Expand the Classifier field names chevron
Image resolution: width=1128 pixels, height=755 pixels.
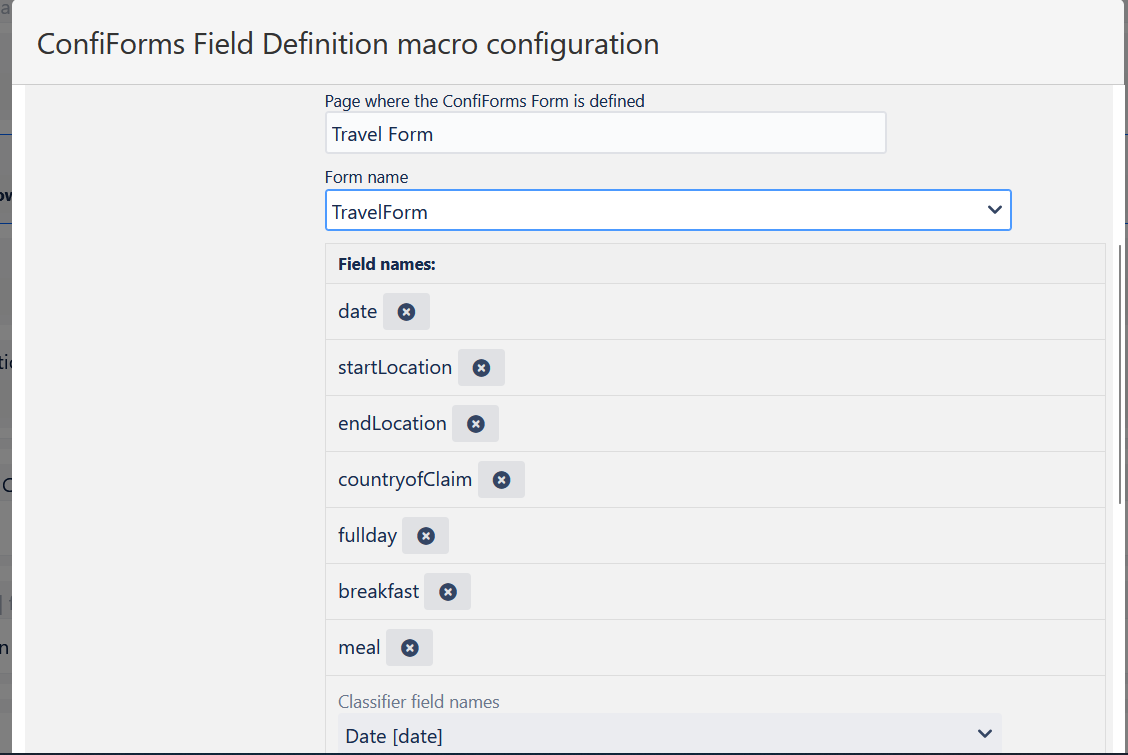[x=985, y=733]
